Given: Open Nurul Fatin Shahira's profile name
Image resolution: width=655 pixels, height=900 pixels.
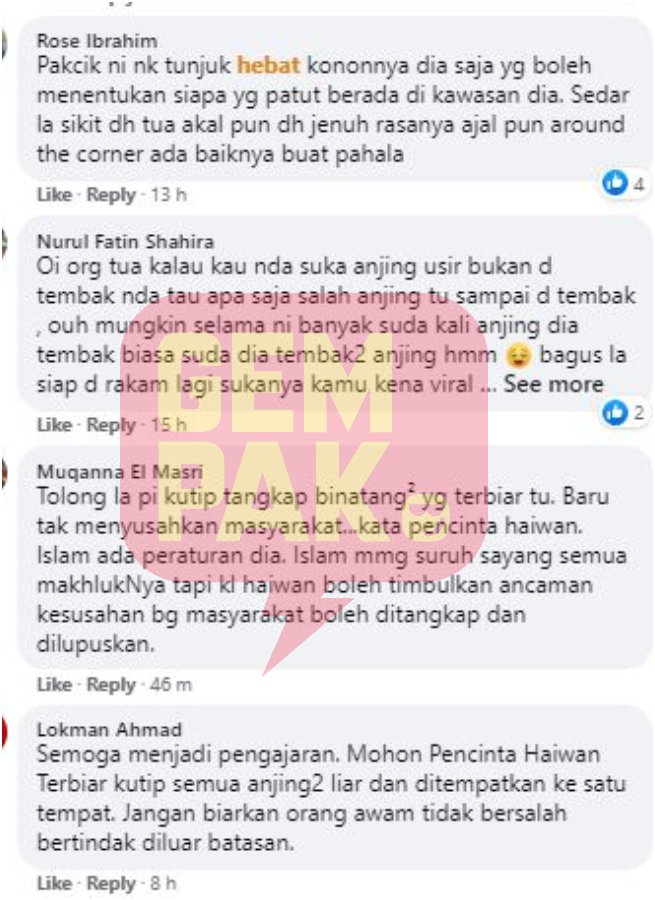Looking at the screenshot, I should coord(125,242).
